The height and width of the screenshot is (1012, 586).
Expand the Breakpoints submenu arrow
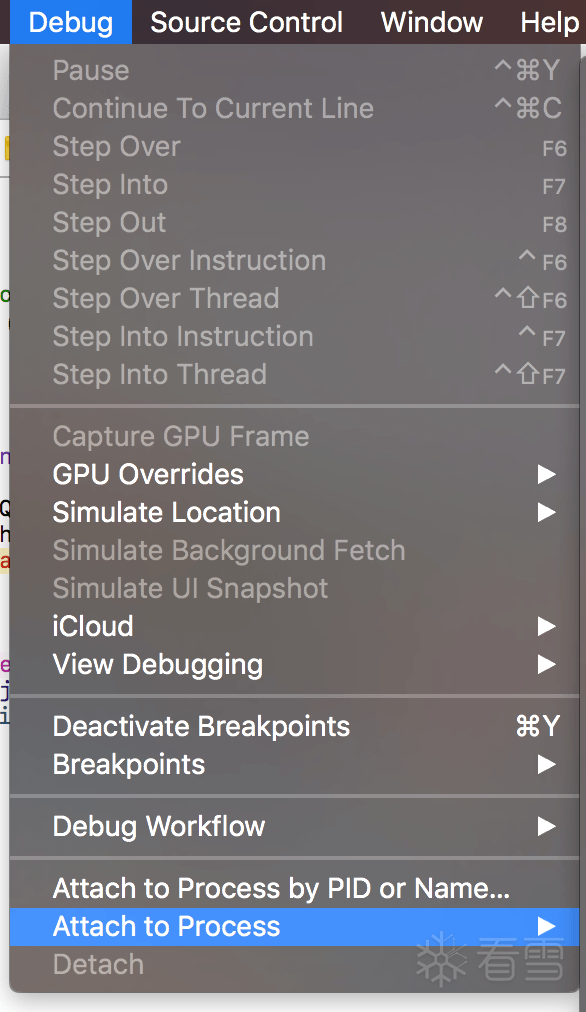(x=547, y=765)
